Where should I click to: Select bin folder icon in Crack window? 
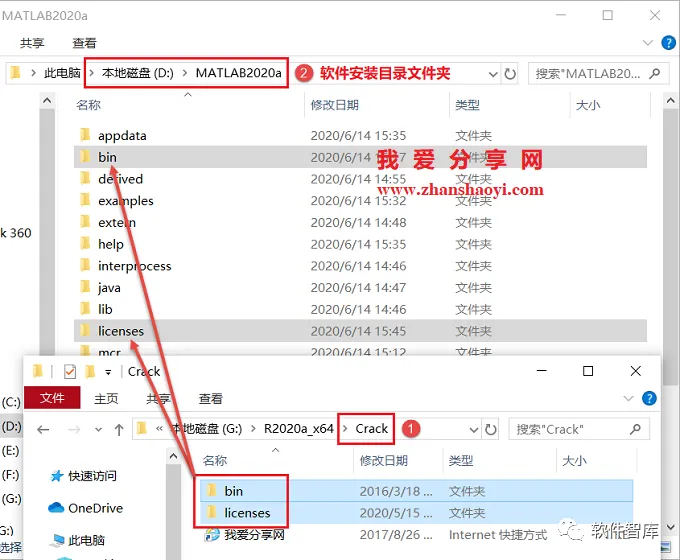[212, 491]
